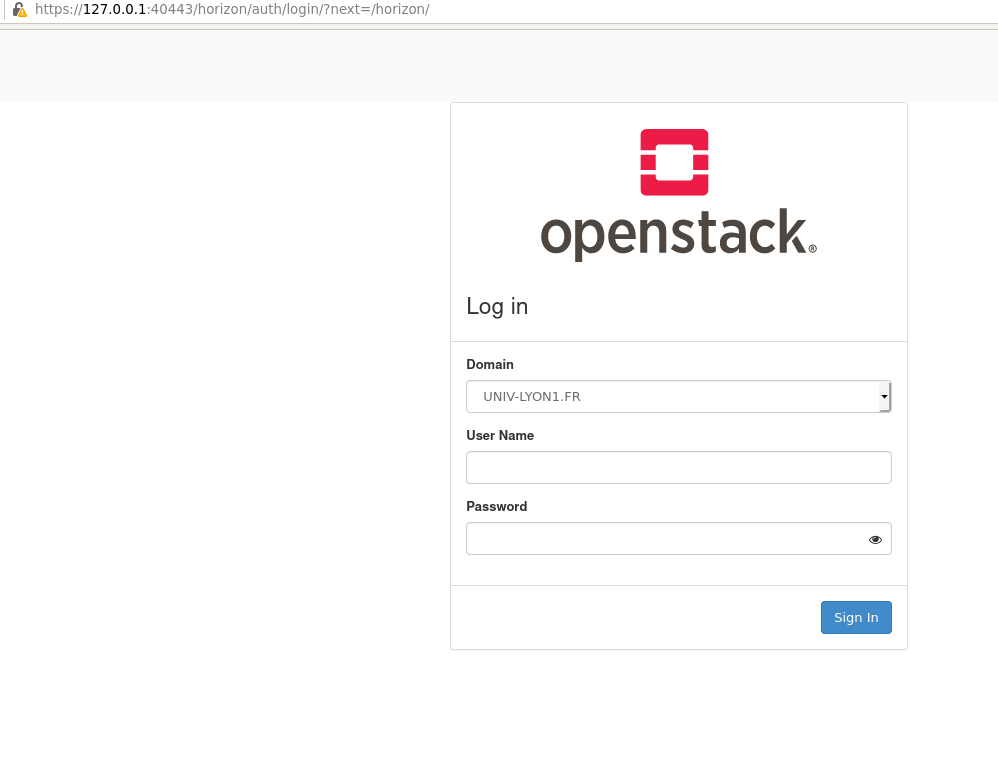
Task: Click the Password field label
Action: (496, 507)
